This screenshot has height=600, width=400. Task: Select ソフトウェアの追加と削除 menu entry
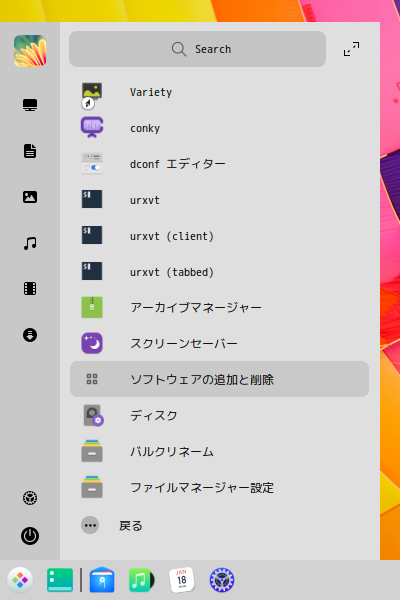(x=219, y=379)
